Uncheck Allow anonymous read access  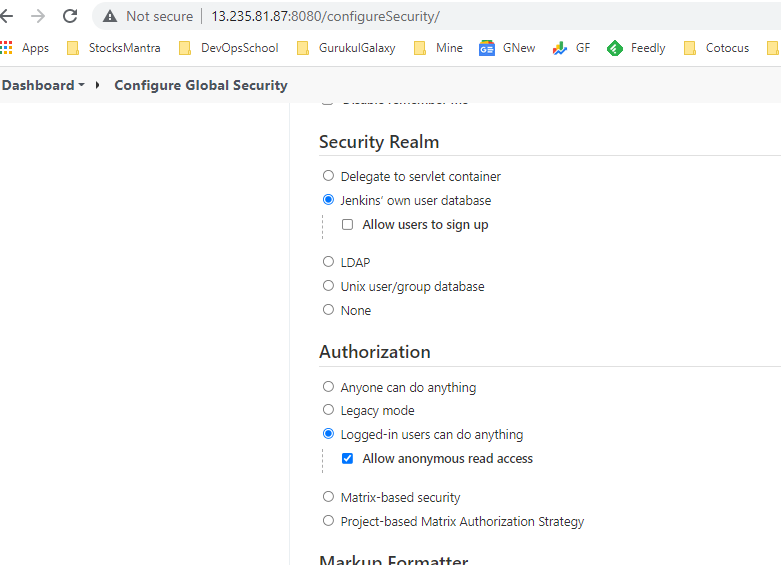[348, 459]
